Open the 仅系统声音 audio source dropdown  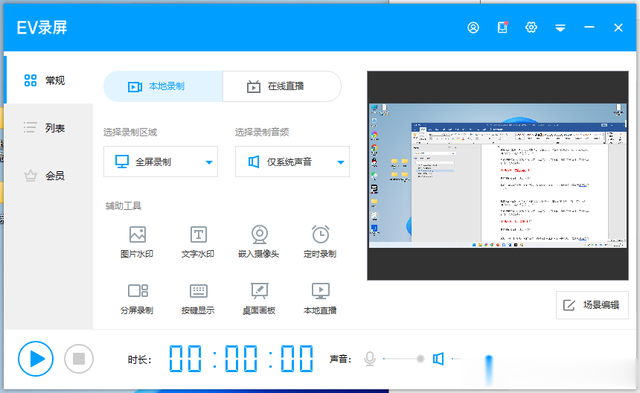click(292, 162)
